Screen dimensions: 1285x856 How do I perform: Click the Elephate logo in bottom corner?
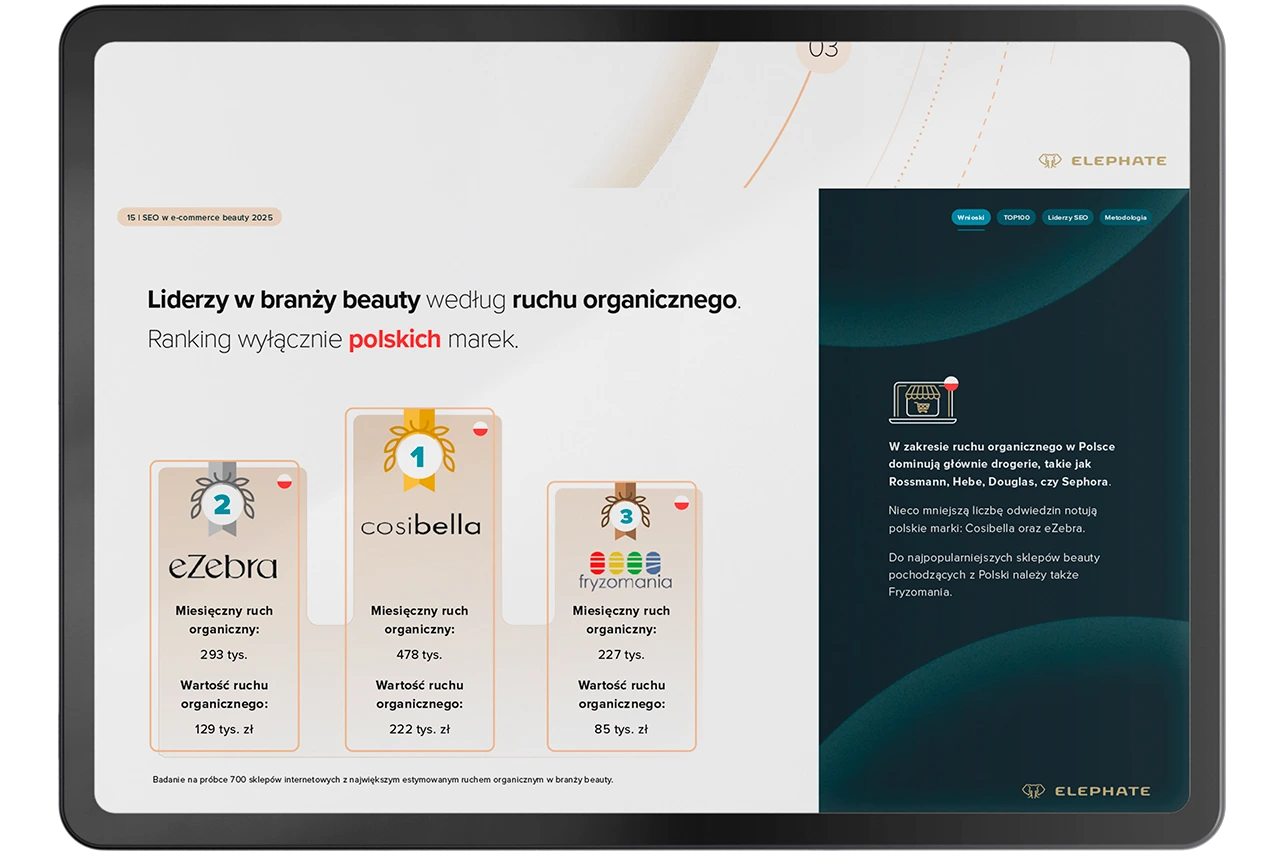click(x=1086, y=791)
